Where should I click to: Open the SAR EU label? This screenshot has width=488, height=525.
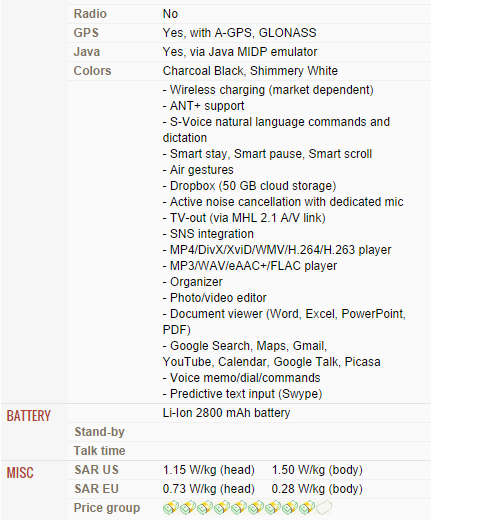[96, 489]
